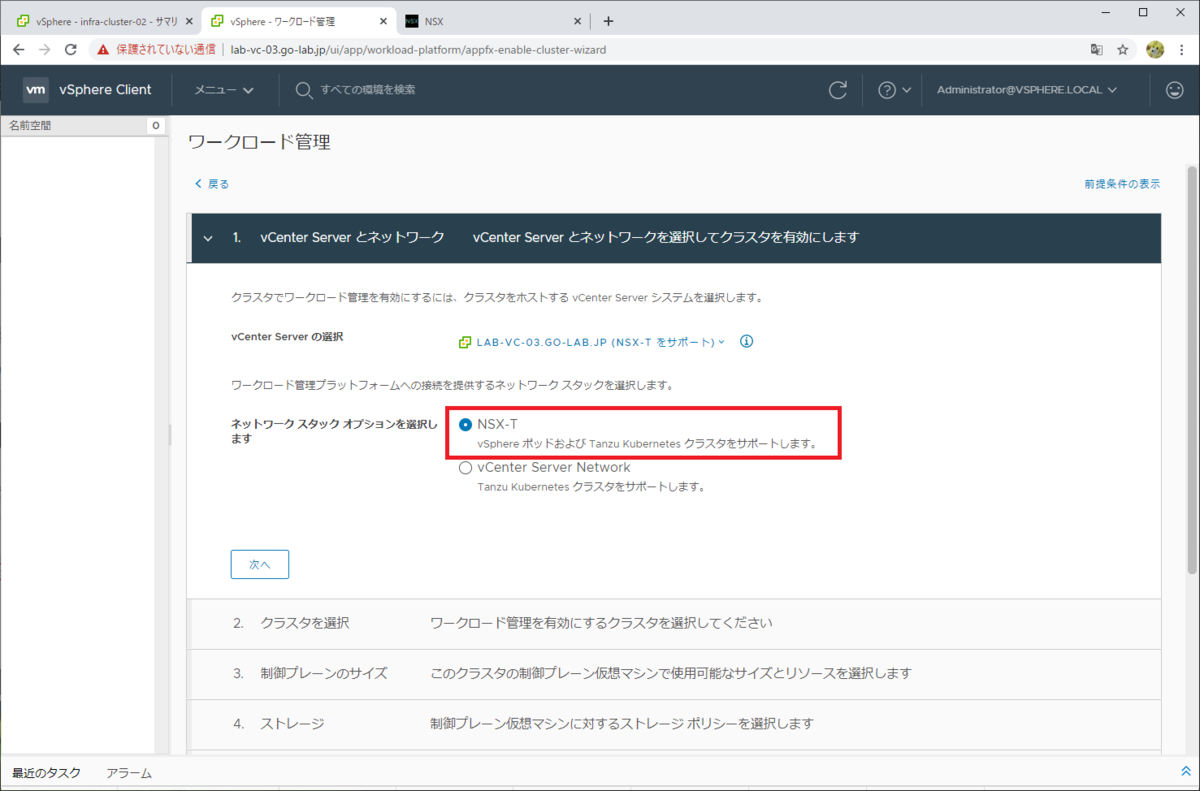Open the browser translate icon
The image size is (1200, 791).
coord(1096,48)
